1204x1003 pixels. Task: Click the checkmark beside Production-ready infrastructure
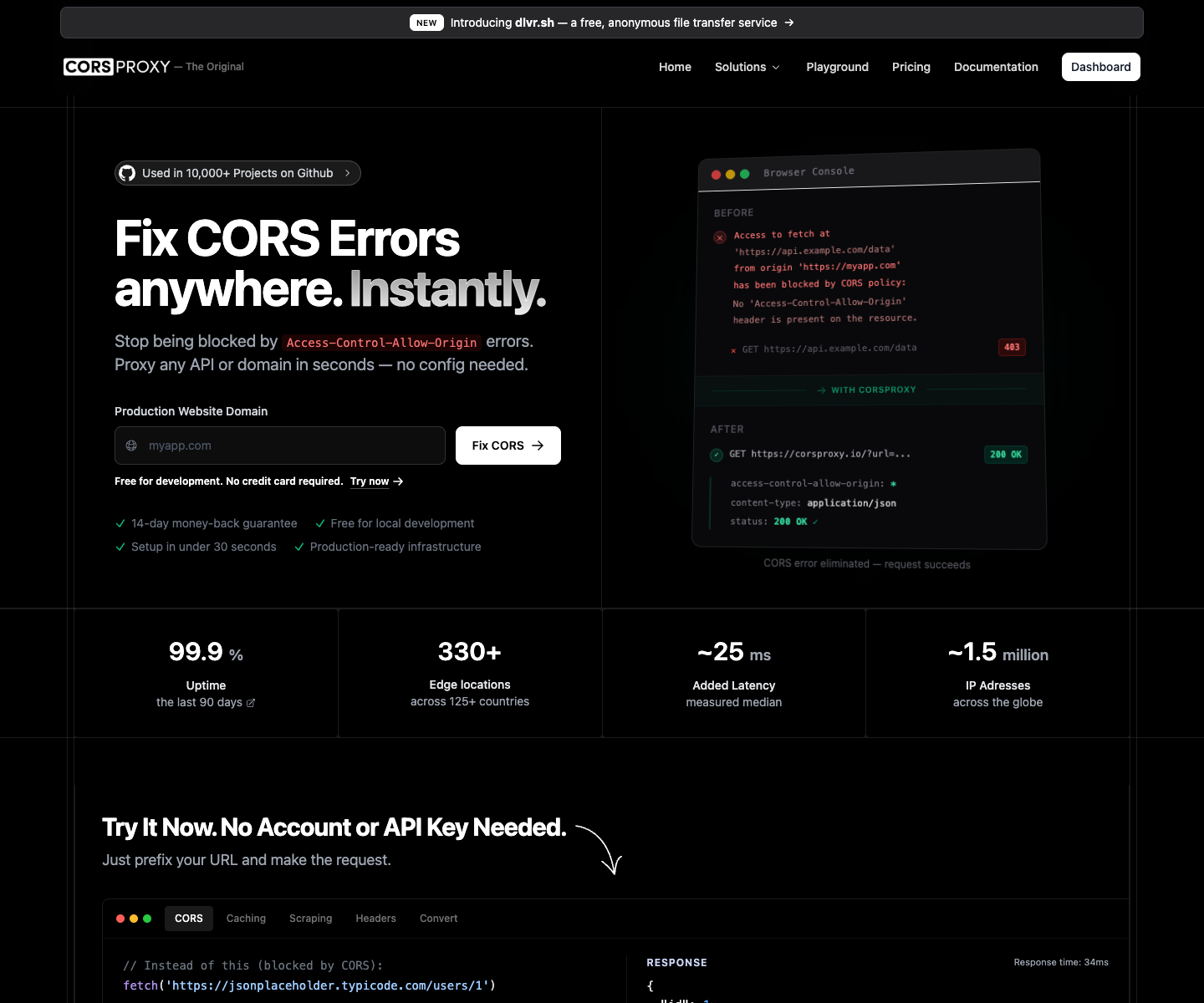[299, 547]
